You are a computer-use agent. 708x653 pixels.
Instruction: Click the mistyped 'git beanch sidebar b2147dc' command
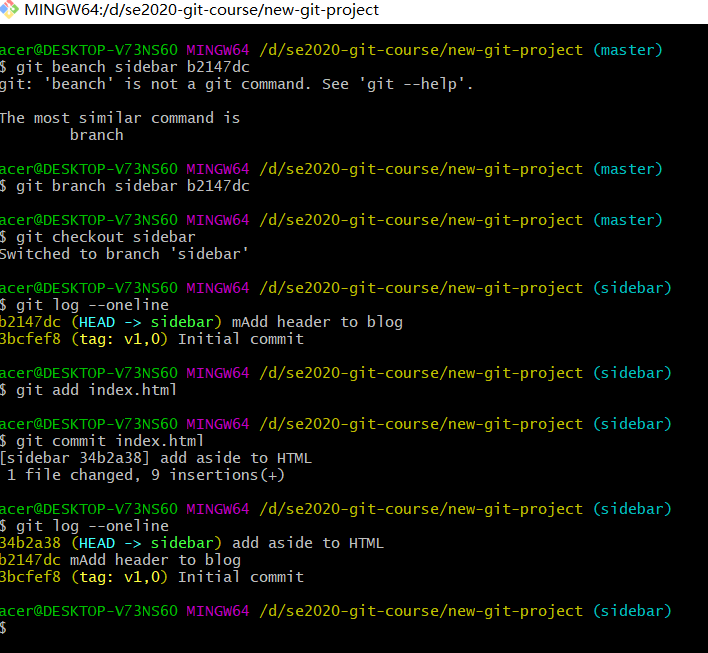tap(125, 67)
